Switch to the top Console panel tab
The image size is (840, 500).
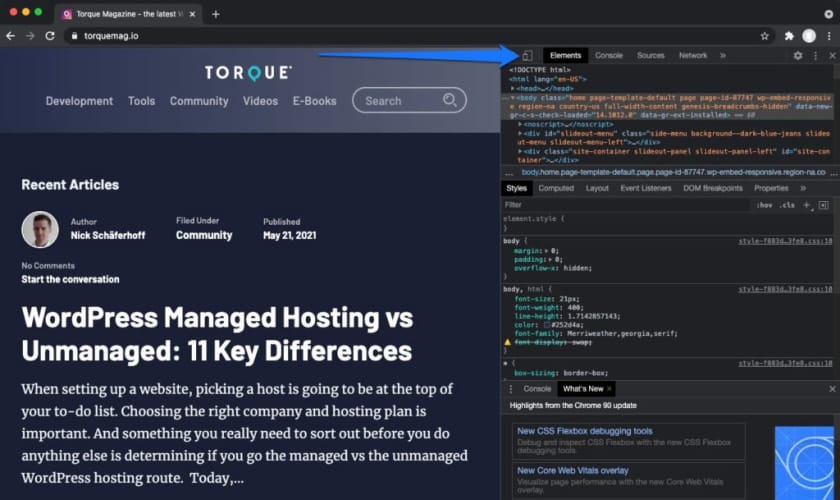click(609, 55)
